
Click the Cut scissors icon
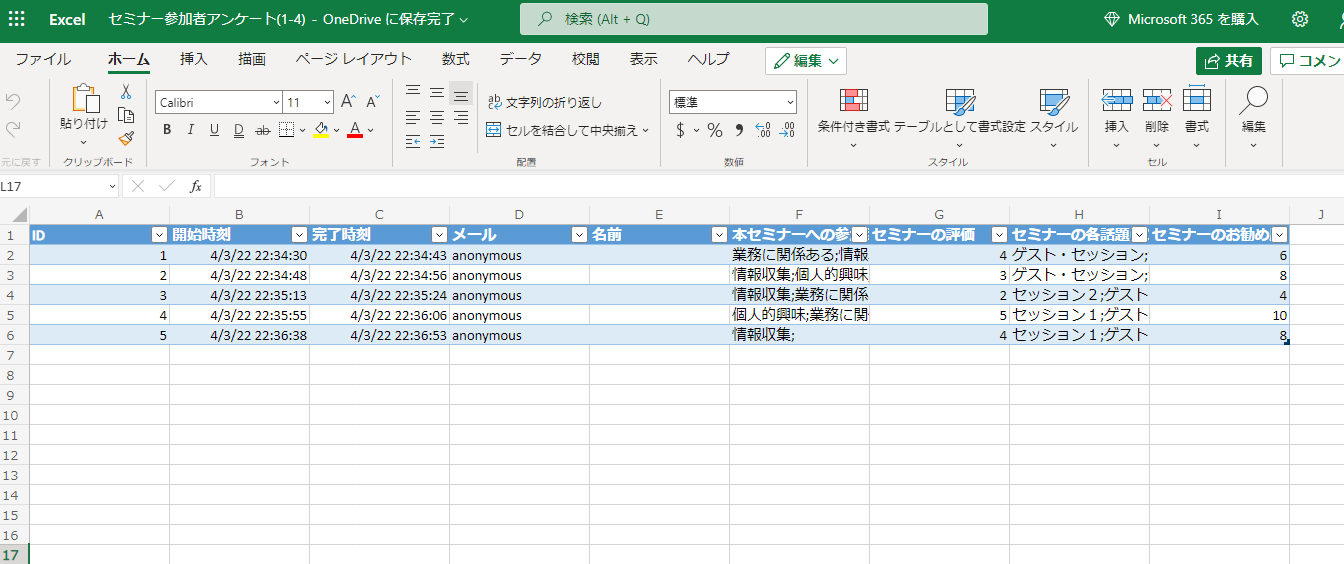(126, 92)
